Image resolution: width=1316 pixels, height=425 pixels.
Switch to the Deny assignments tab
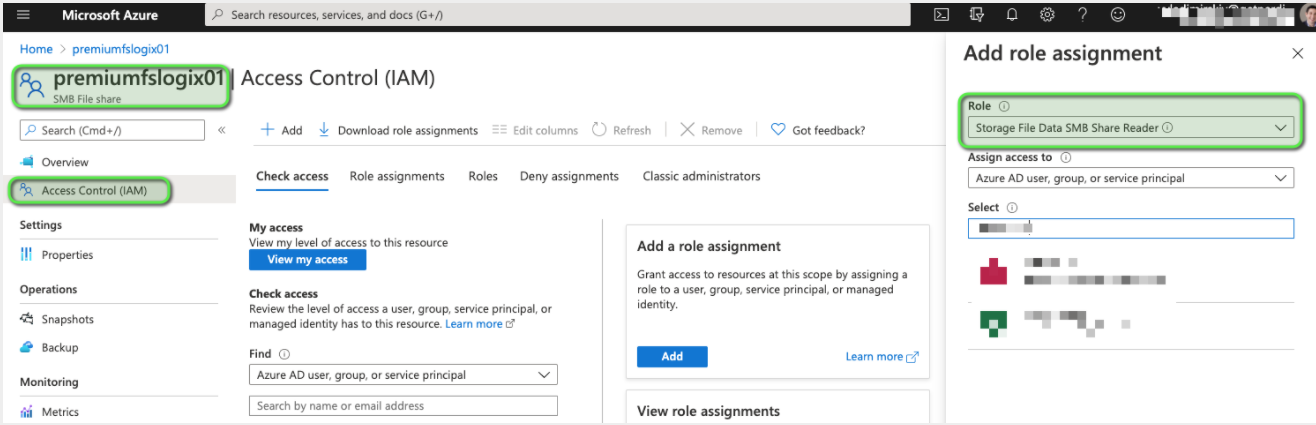click(569, 176)
